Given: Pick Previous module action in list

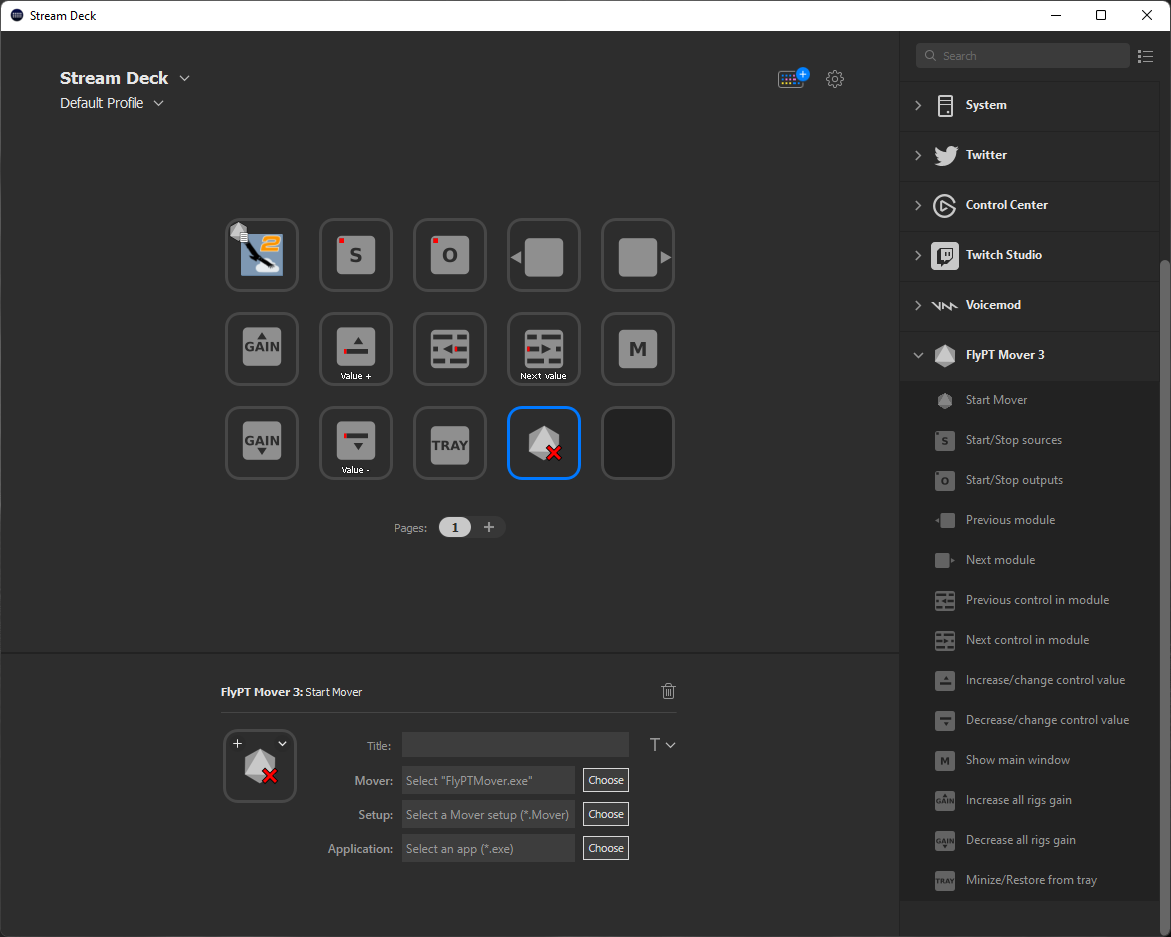Looking at the screenshot, I should coord(1030,520).
